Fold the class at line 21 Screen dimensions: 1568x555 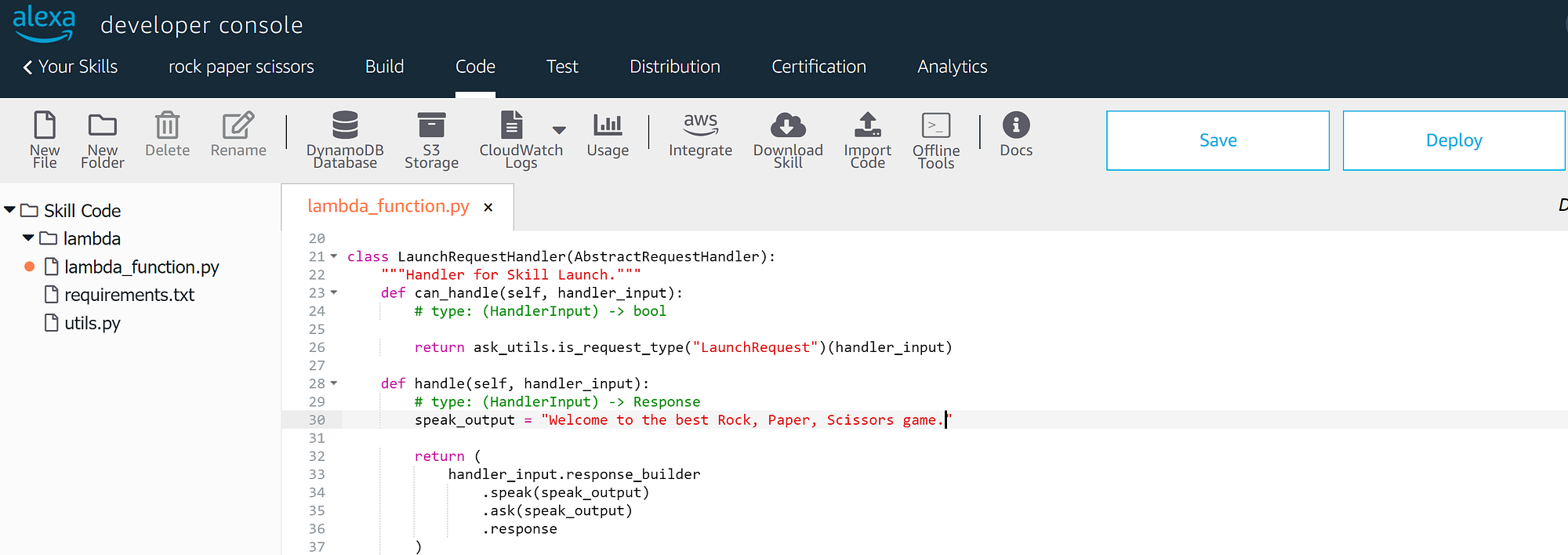tap(334, 256)
